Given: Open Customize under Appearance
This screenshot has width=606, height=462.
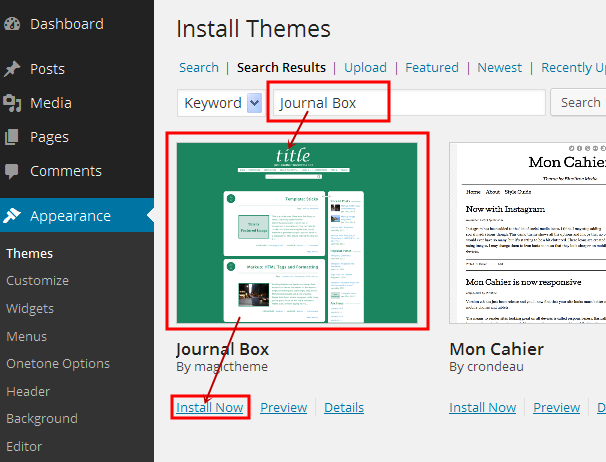Looking at the screenshot, I should click(37, 281).
